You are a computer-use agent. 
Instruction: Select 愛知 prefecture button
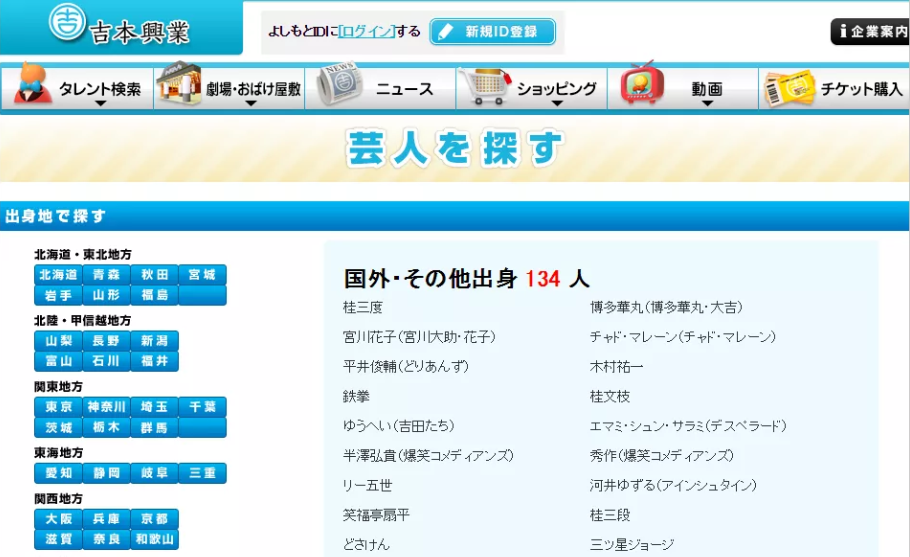[x=58, y=473]
